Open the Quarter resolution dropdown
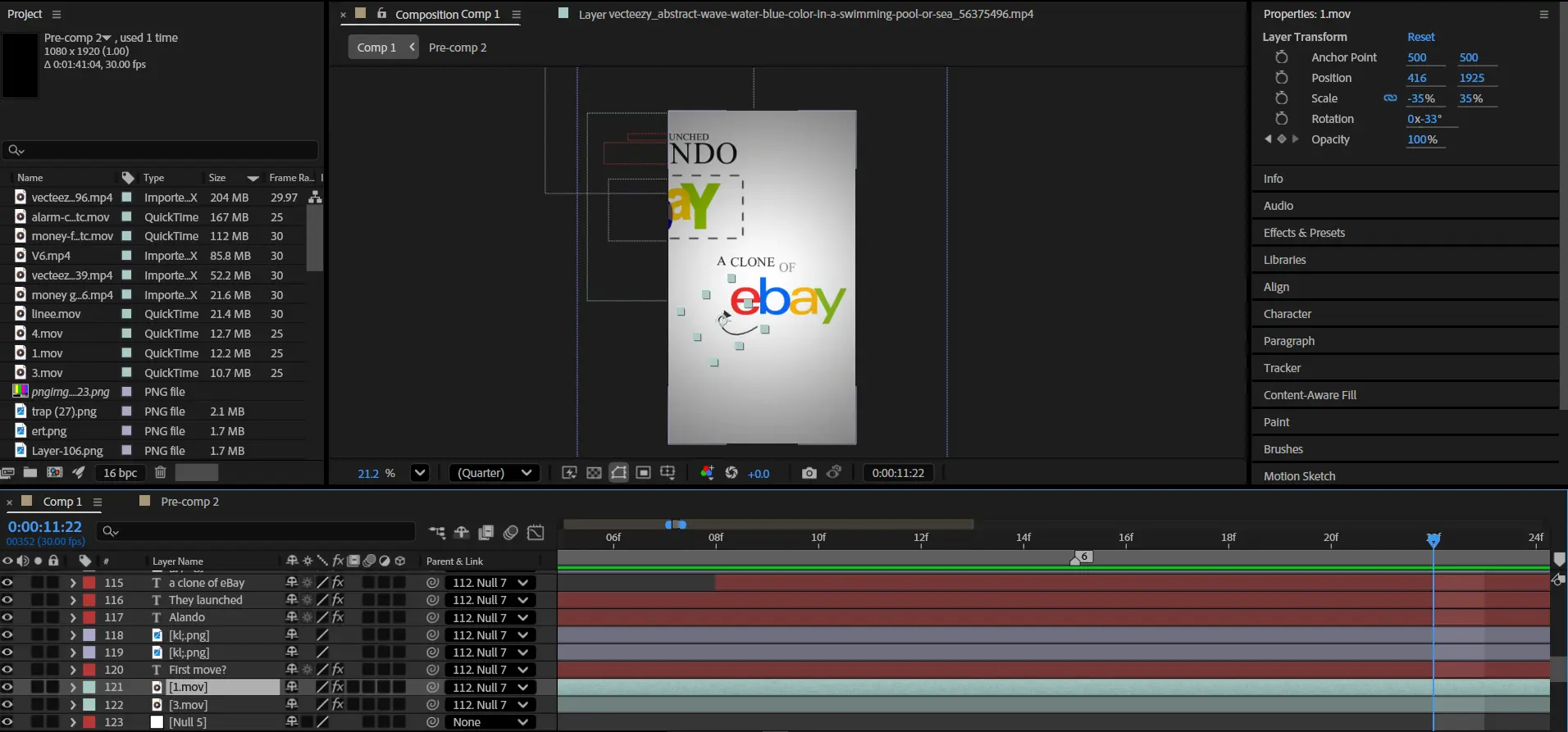Viewport: 1568px width, 732px height. click(x=495, y=473)
